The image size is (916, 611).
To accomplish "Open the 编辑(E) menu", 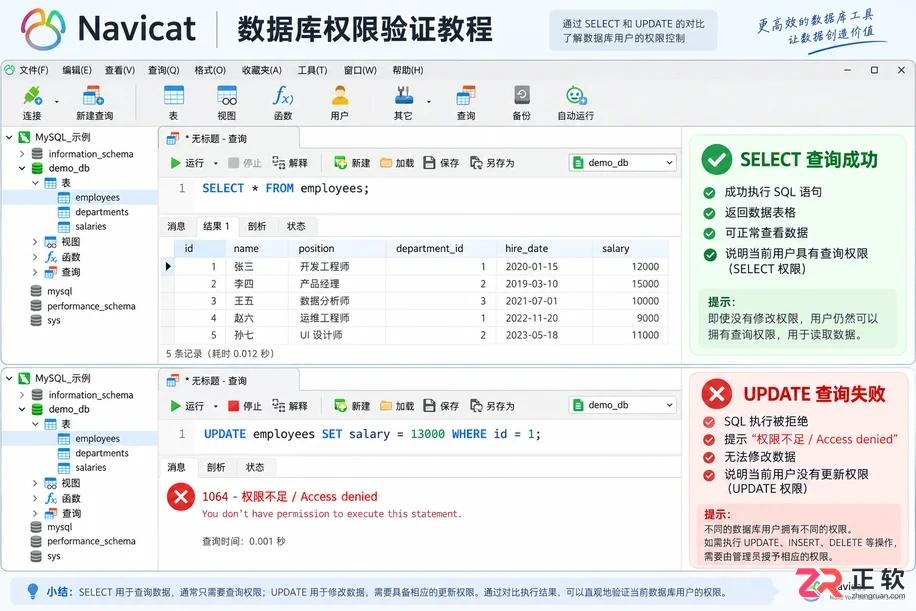I will point(77,70).
